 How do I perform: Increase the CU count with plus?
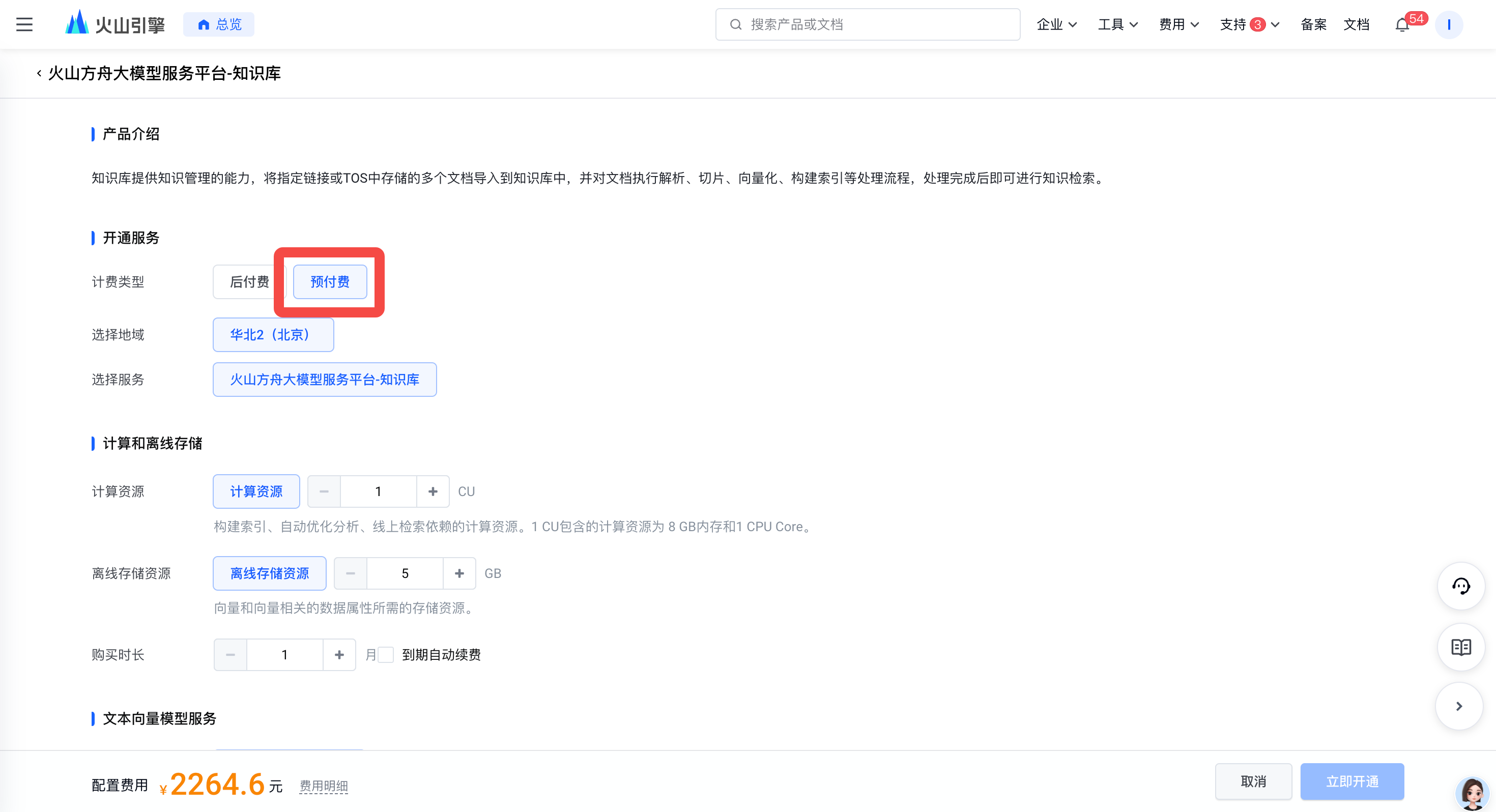(x=433, y=491)
